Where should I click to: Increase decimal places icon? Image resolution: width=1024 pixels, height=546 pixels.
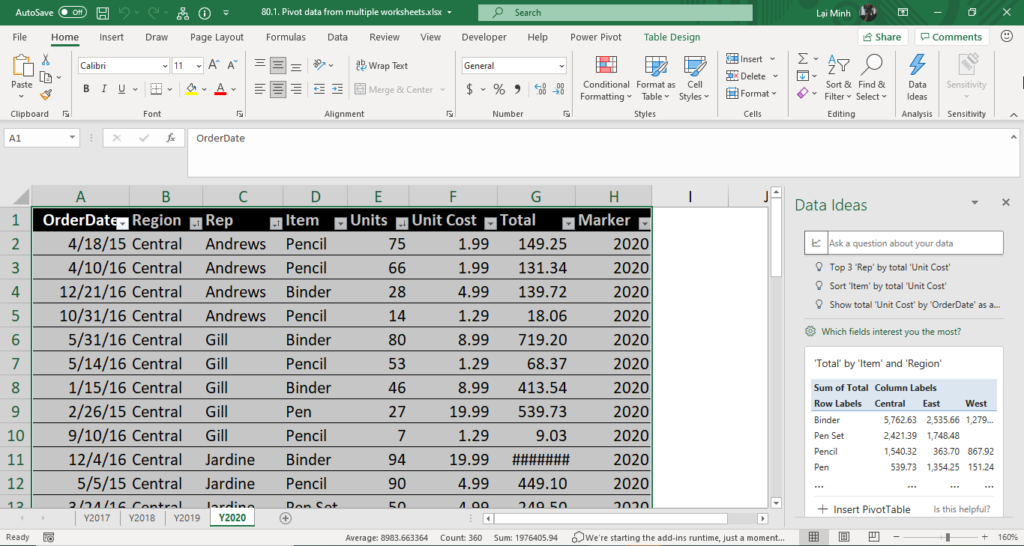click(540, 89)
